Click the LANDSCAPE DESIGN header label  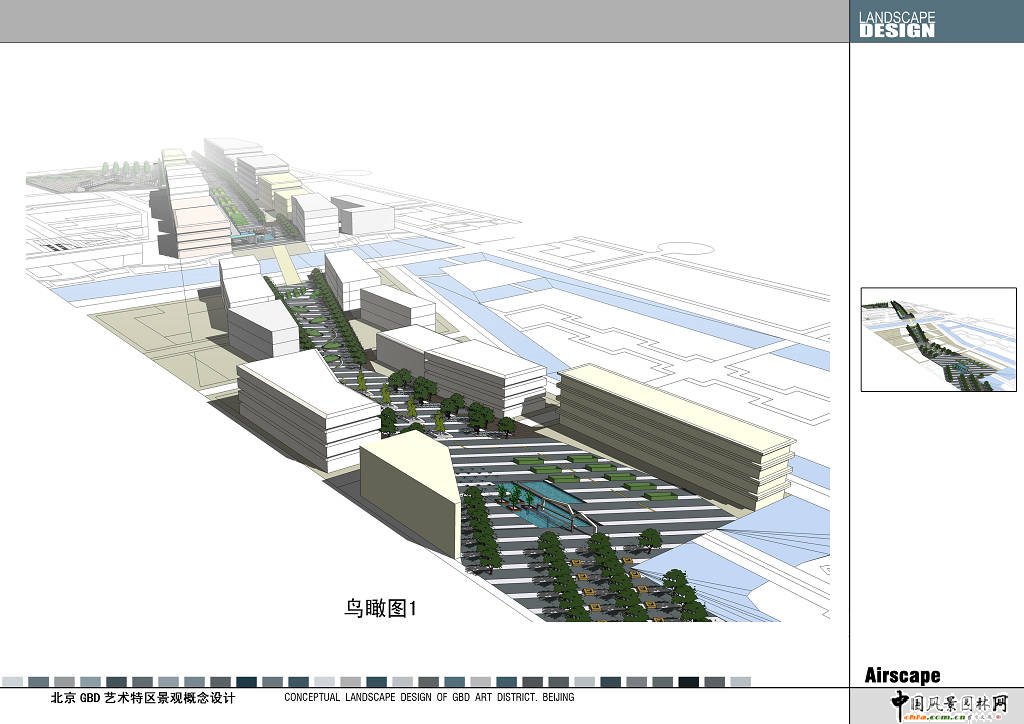point(897,24)
